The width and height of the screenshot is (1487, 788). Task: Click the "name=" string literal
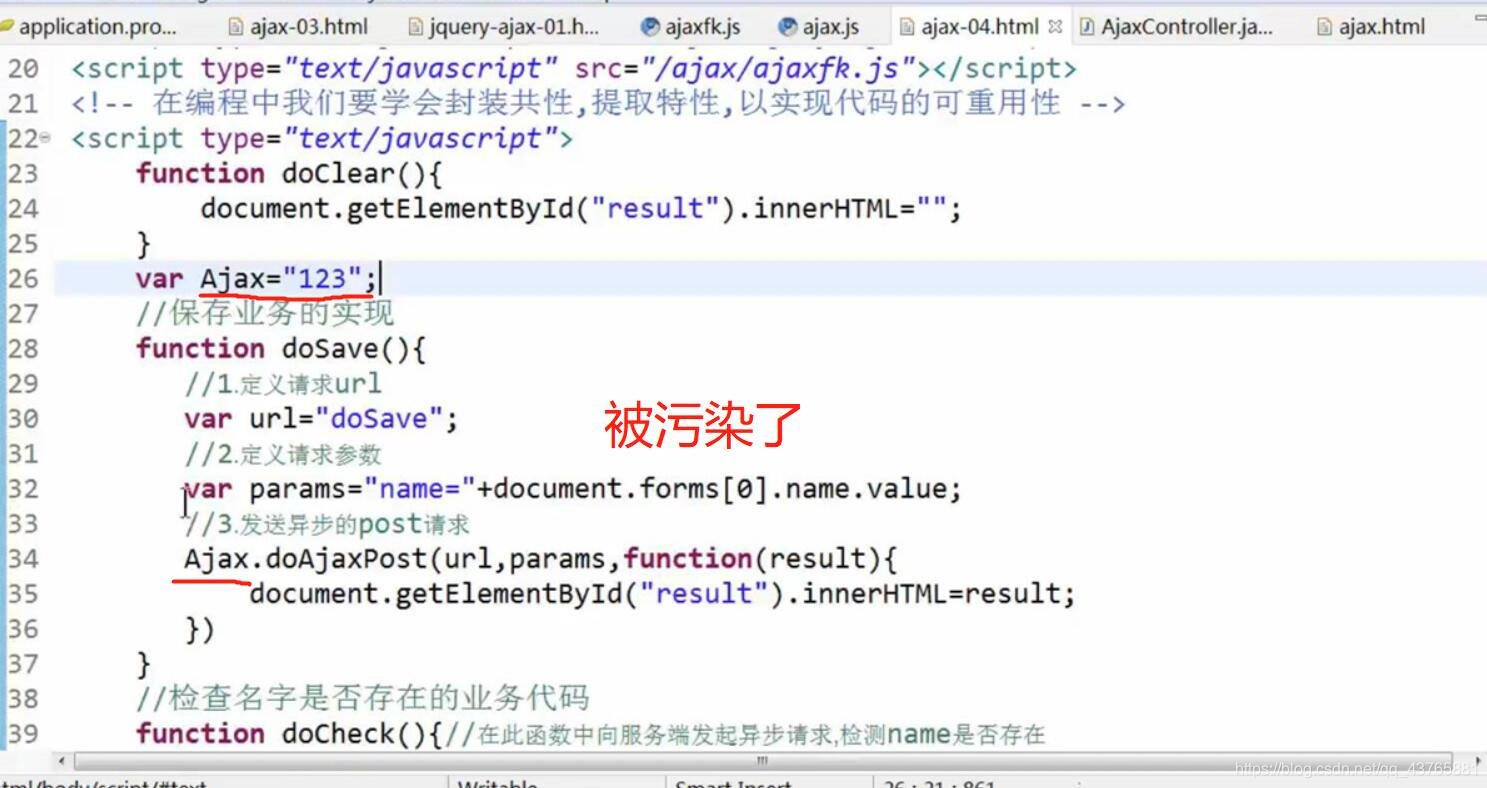pyautogui.click(x=420, y=488)
